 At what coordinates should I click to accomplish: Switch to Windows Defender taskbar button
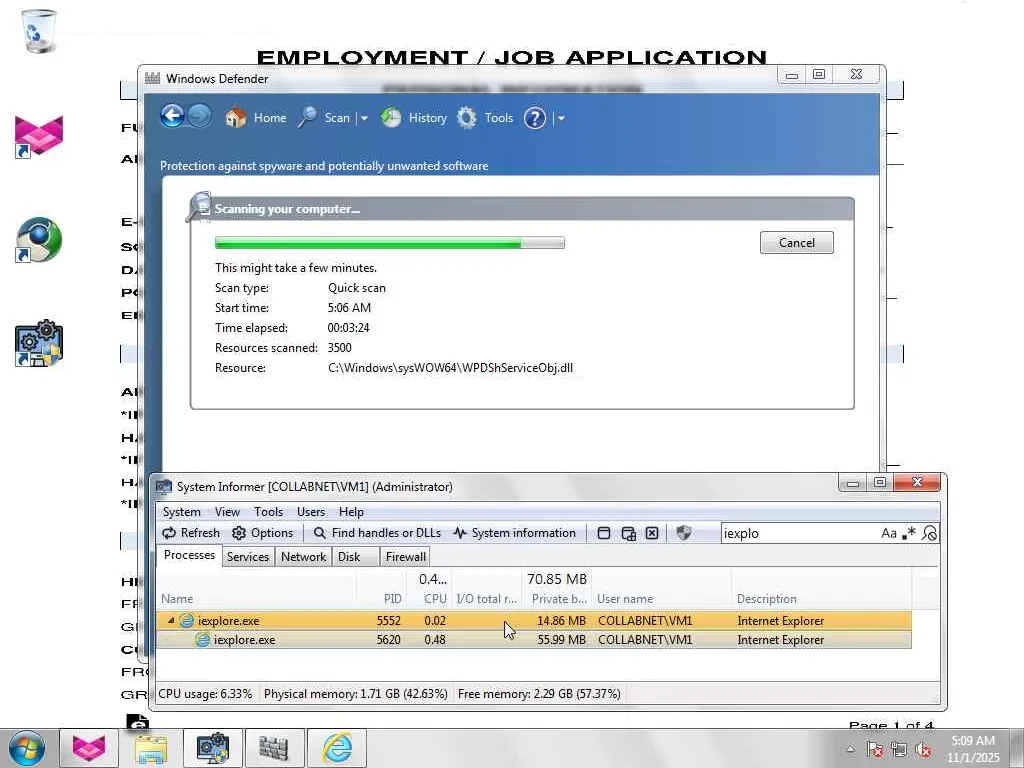pyautogui.click(x=274, y=748)
